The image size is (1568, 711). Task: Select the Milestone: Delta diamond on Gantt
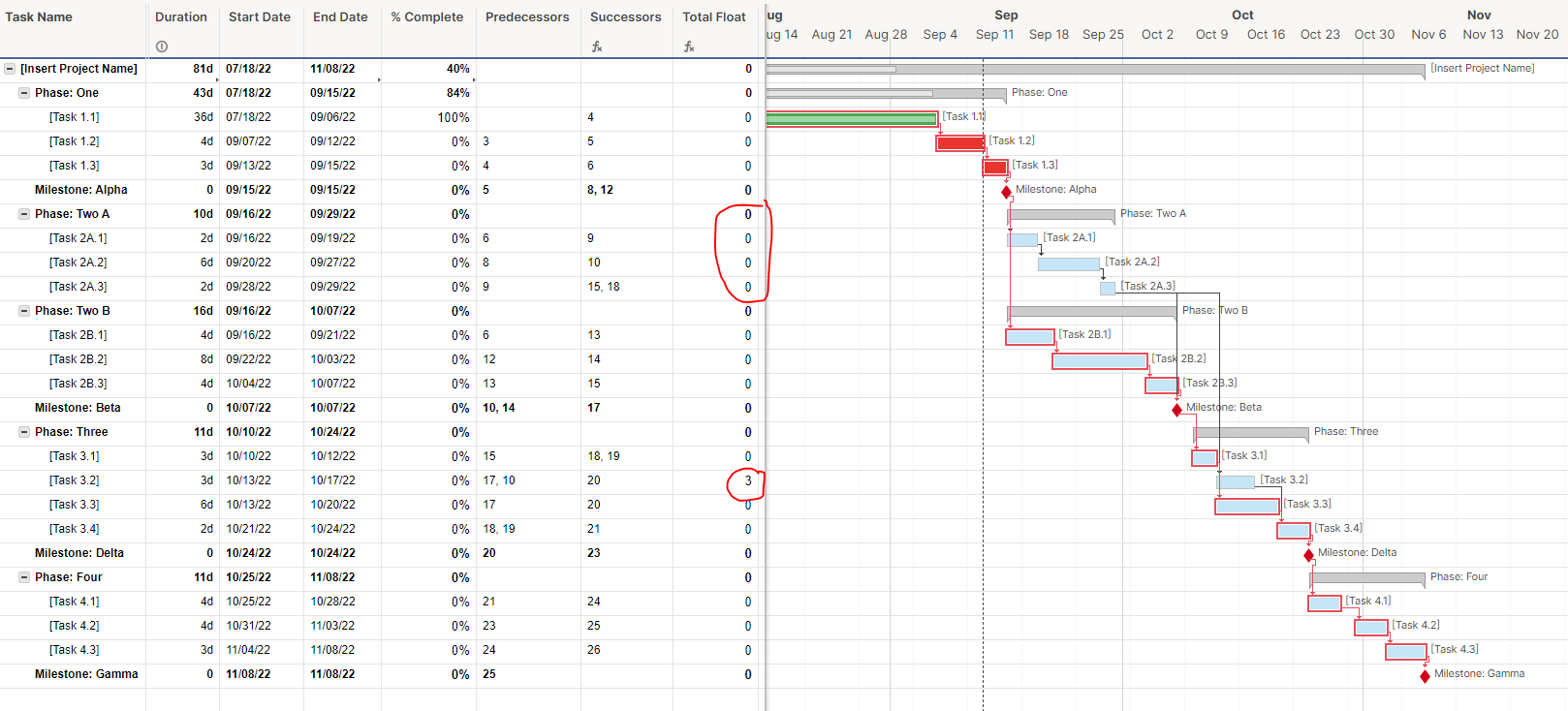pos(1308,555)
